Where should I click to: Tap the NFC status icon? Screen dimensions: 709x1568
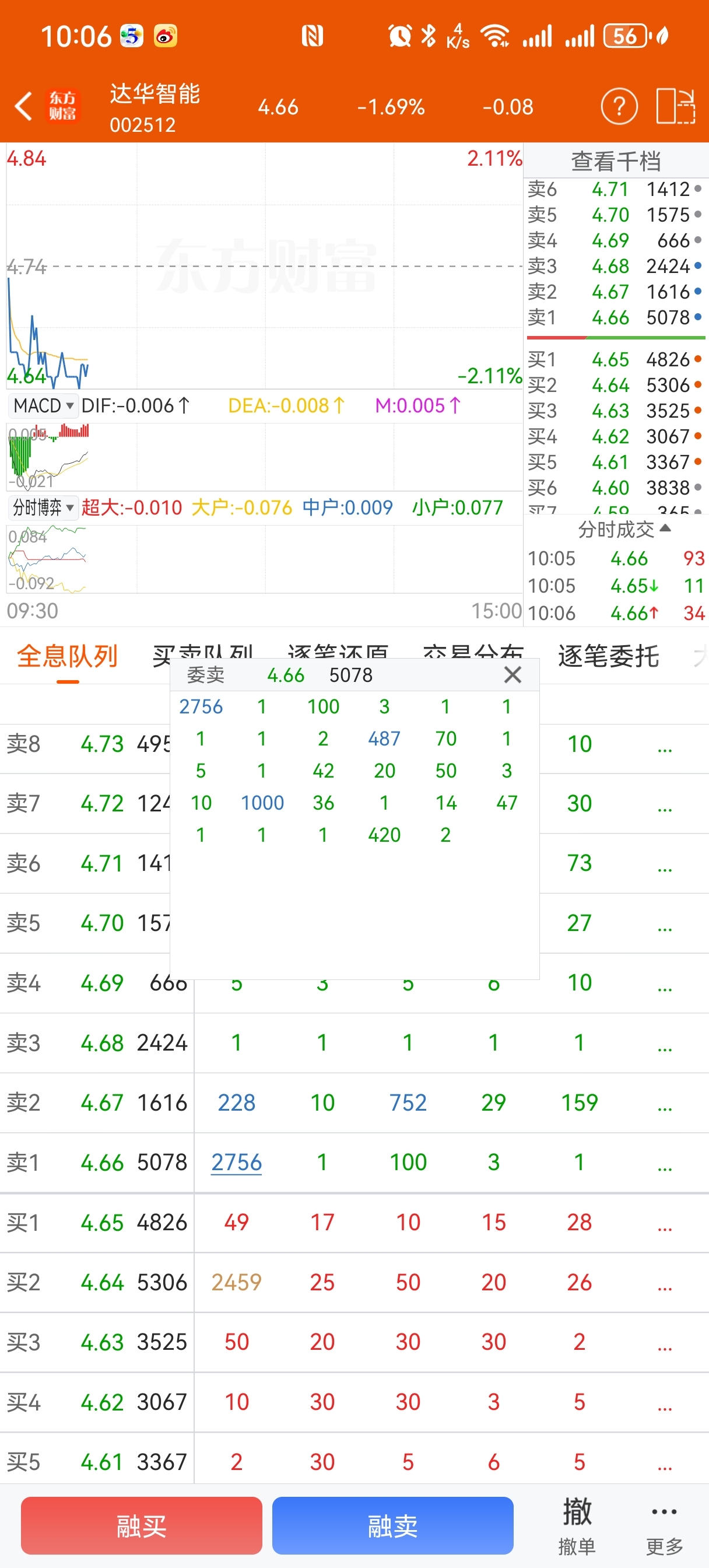(x=312, y=36)
